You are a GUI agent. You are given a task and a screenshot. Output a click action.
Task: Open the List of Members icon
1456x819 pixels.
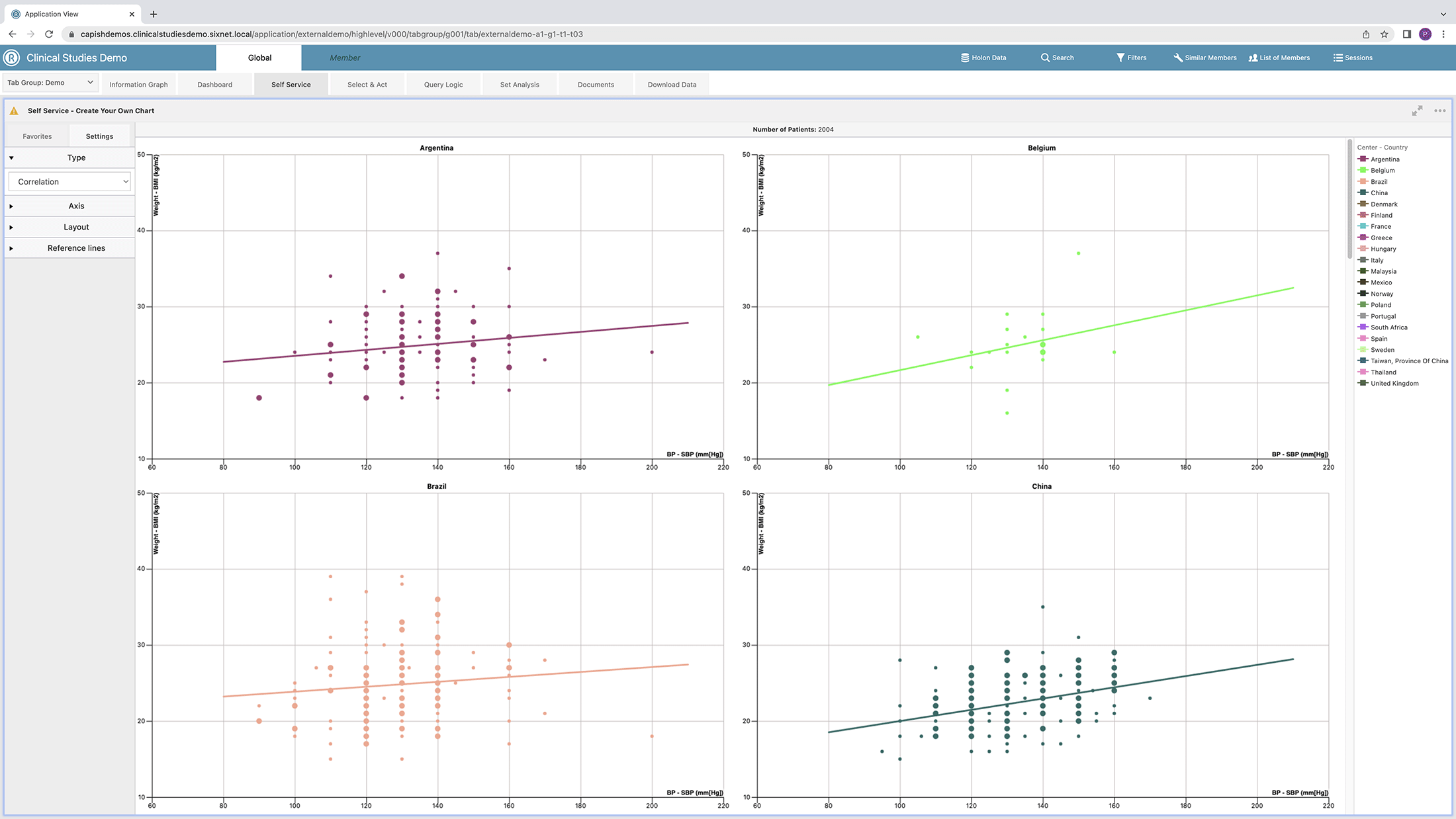click(1253, 58)
